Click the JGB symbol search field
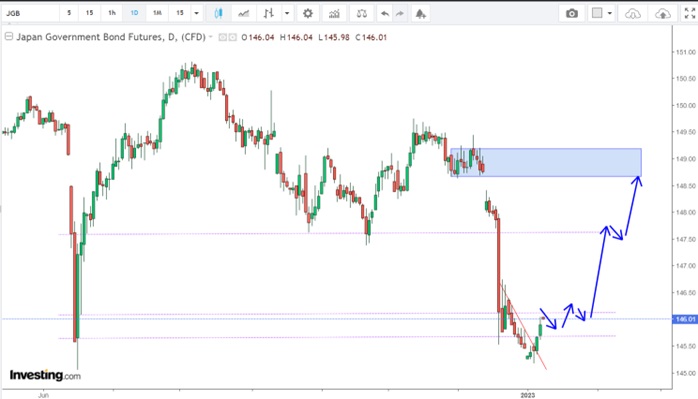Viewport: 698px width, 399px height. (x=30, y=13)
